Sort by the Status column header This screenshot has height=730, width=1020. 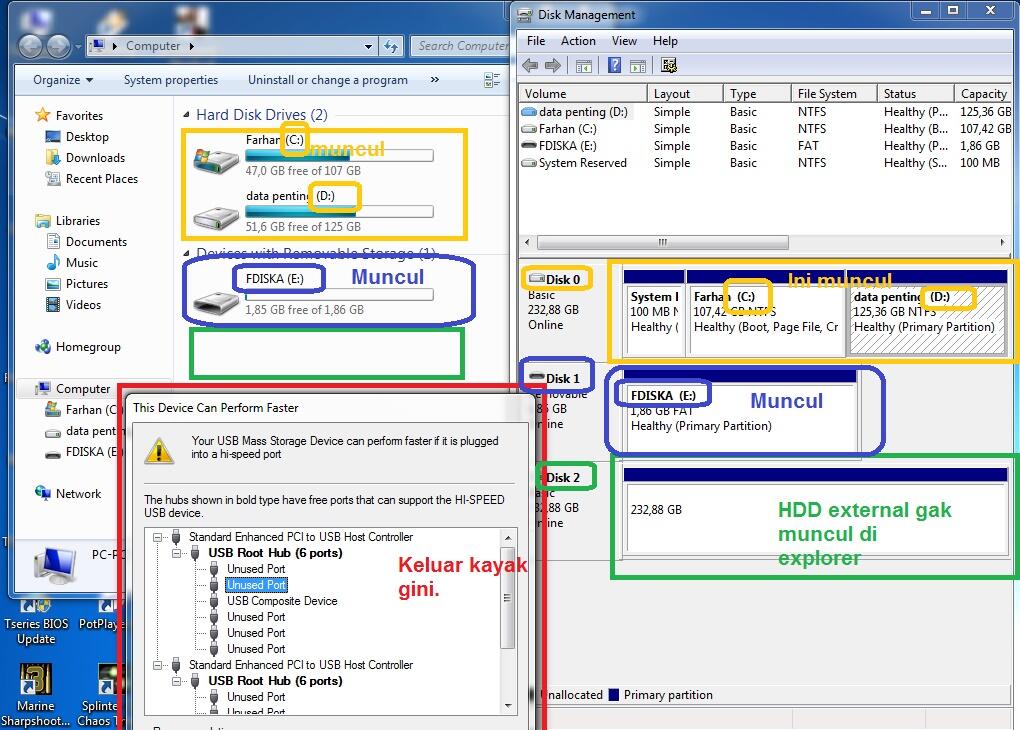pos(915,93)
